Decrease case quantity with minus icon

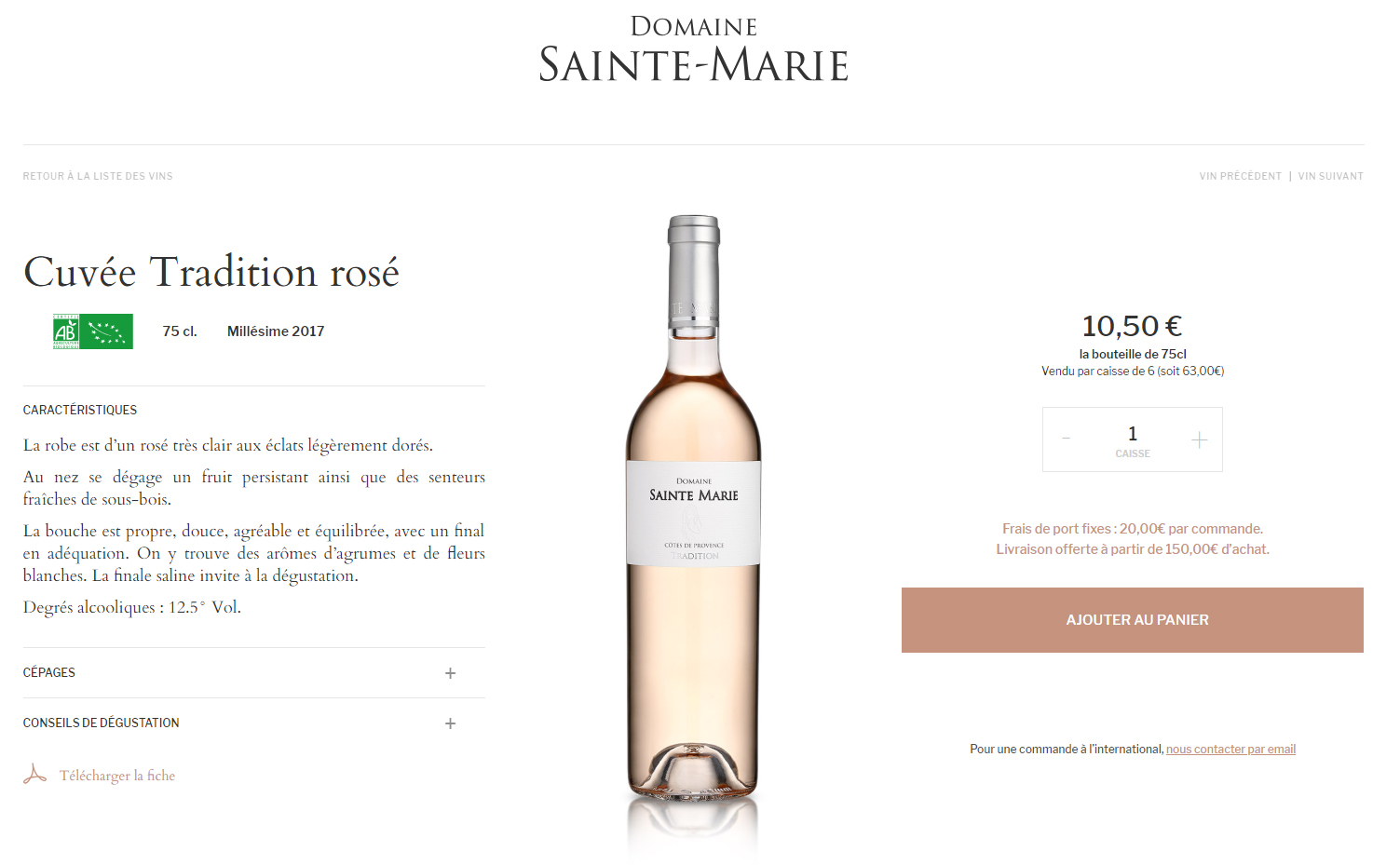[1066, 439]
